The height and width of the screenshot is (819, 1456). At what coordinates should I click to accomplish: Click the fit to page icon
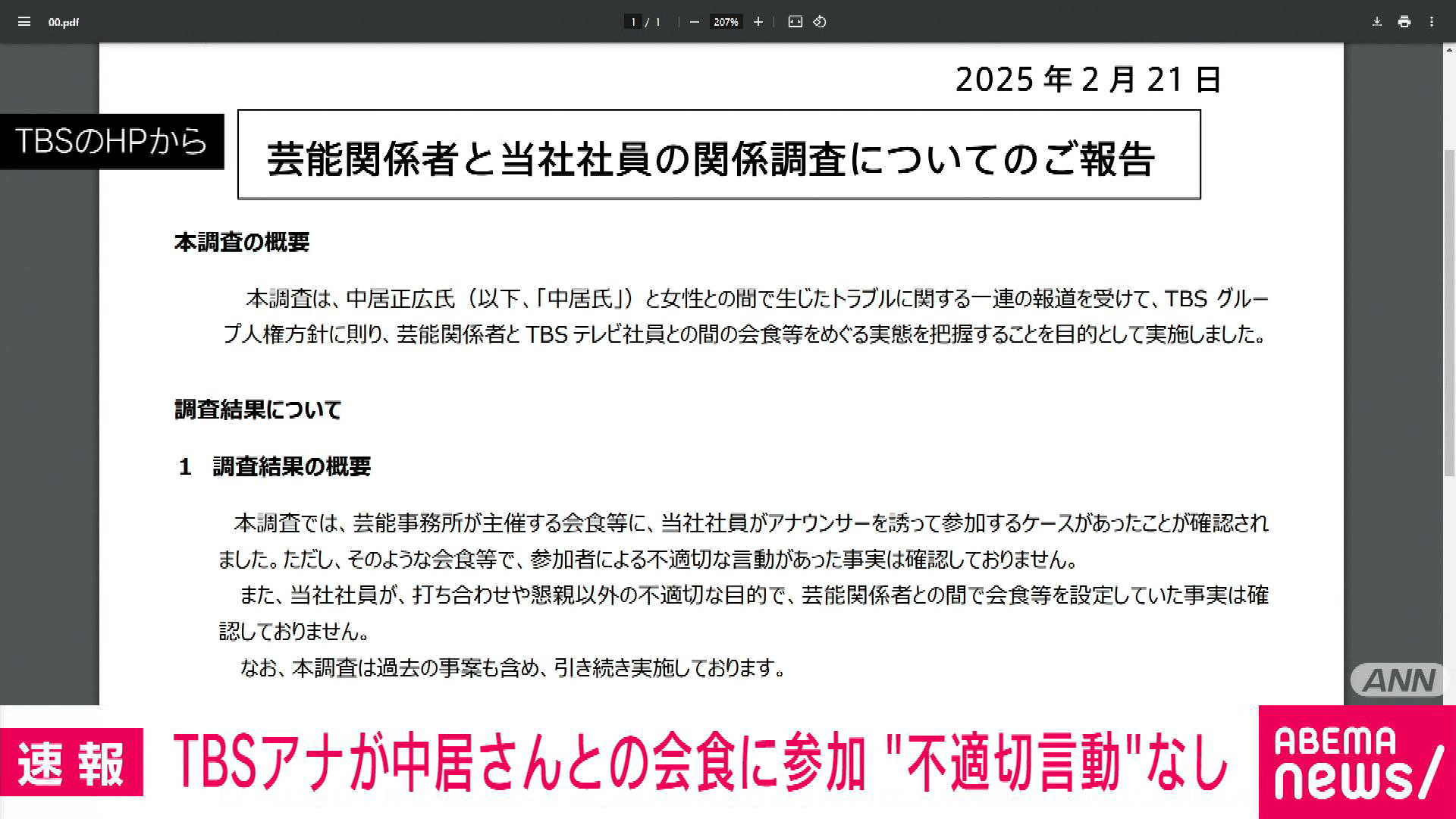(795, 22)
